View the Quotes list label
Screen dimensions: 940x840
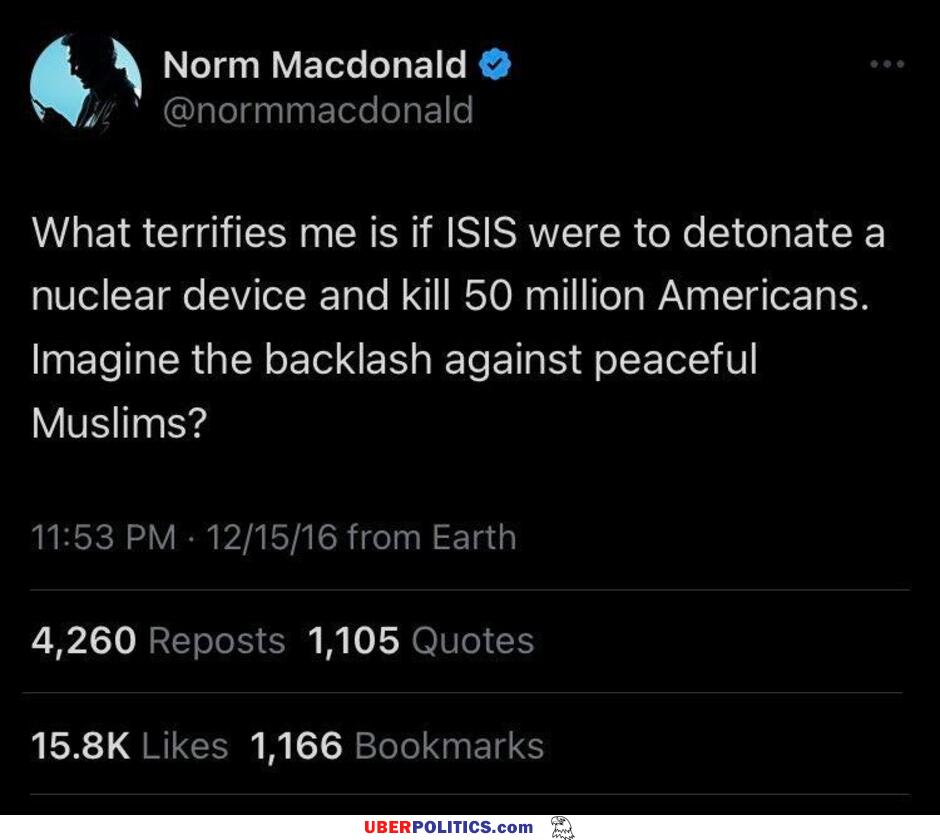[x=472, y=641]
